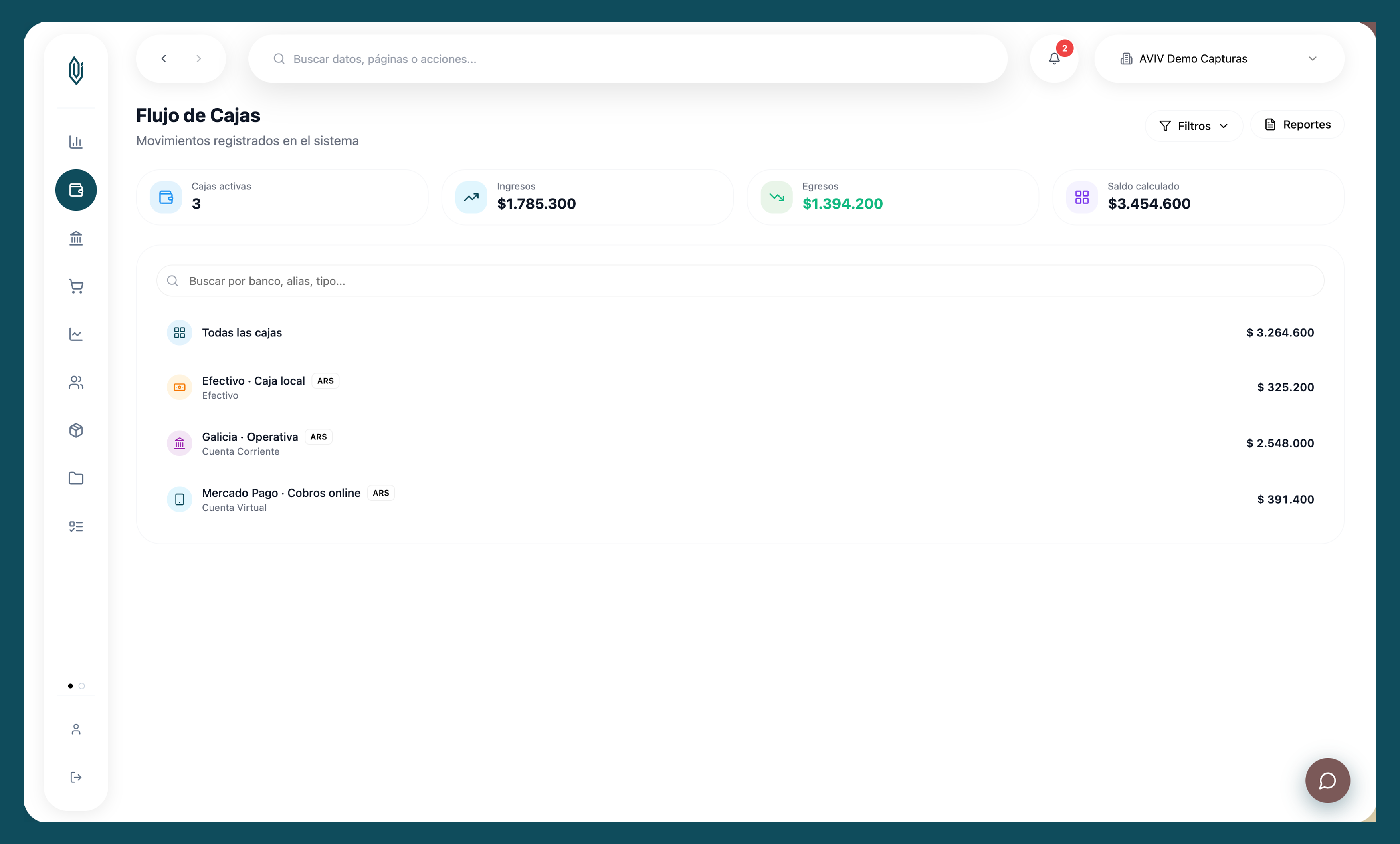Switch to second sidebar page dot

click(82, 686)
